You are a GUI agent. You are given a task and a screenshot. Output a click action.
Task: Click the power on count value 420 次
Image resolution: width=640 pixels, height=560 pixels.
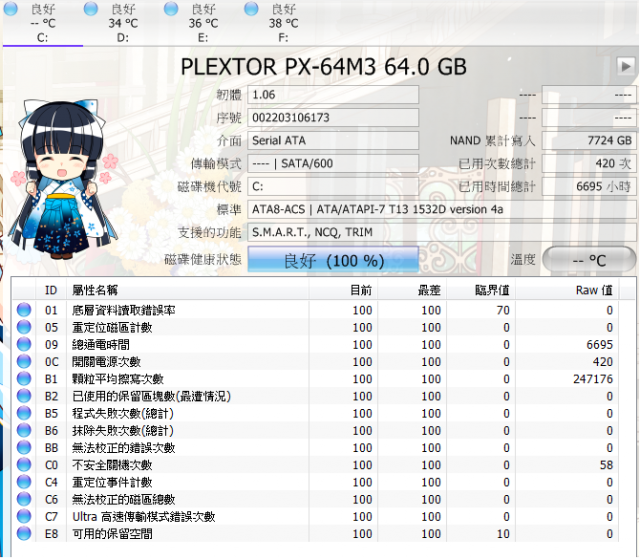coord(589,164)
